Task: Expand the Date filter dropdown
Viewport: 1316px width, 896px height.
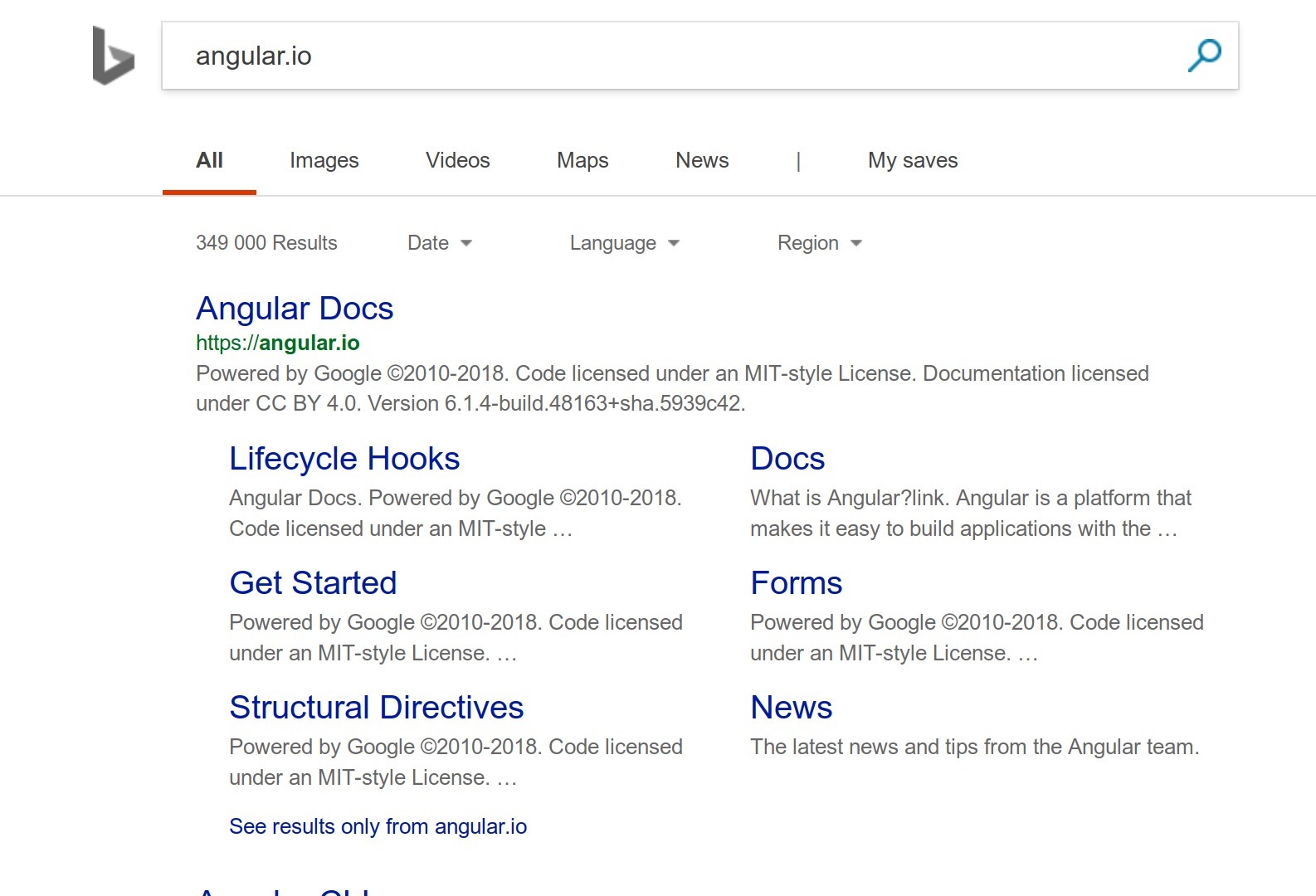Action: point(440,243)
